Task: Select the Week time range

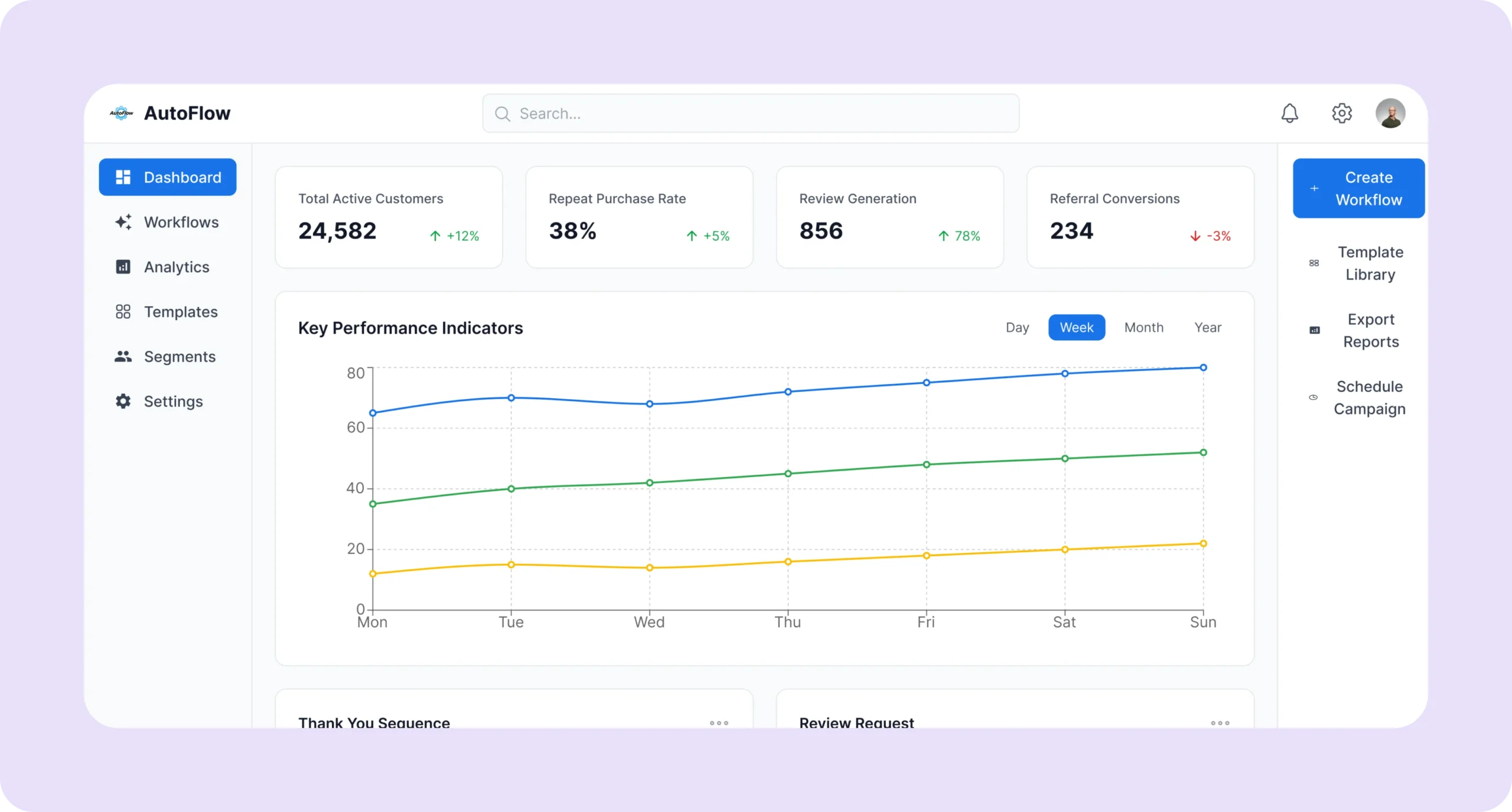Action: [1076, 328]
